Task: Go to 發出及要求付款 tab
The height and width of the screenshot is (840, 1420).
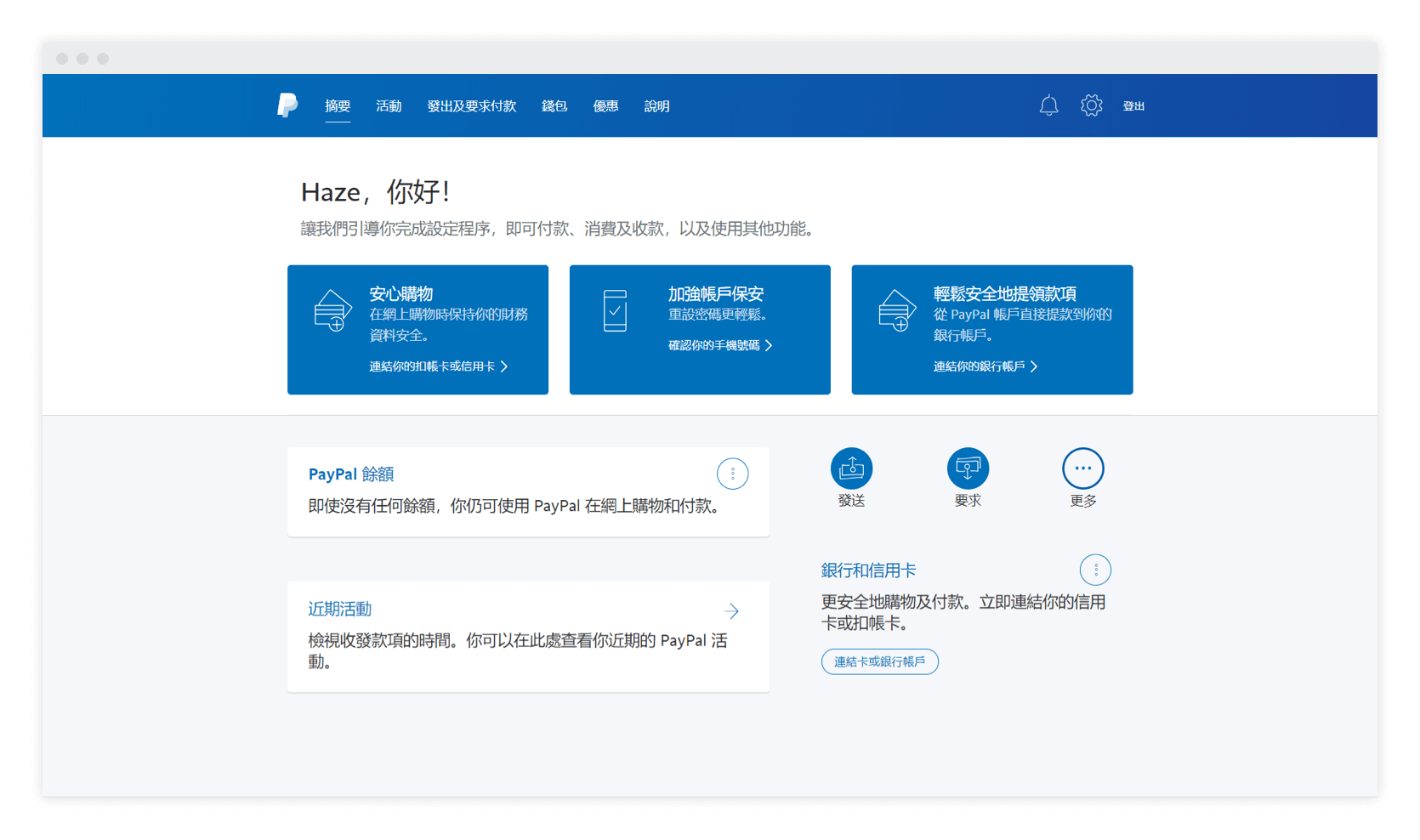Action: [471, 106]
